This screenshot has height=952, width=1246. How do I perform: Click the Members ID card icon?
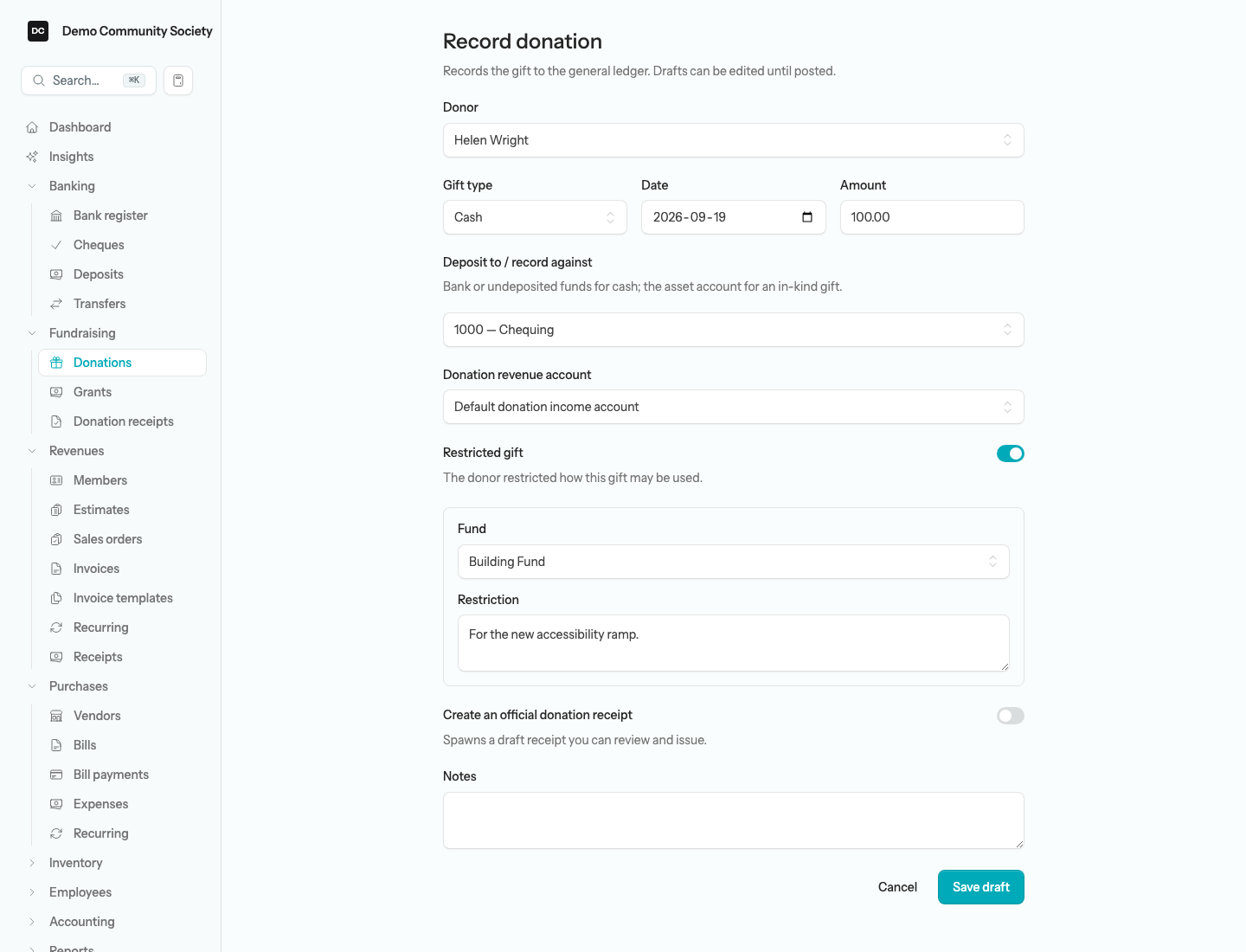click(x=56, y=480)
